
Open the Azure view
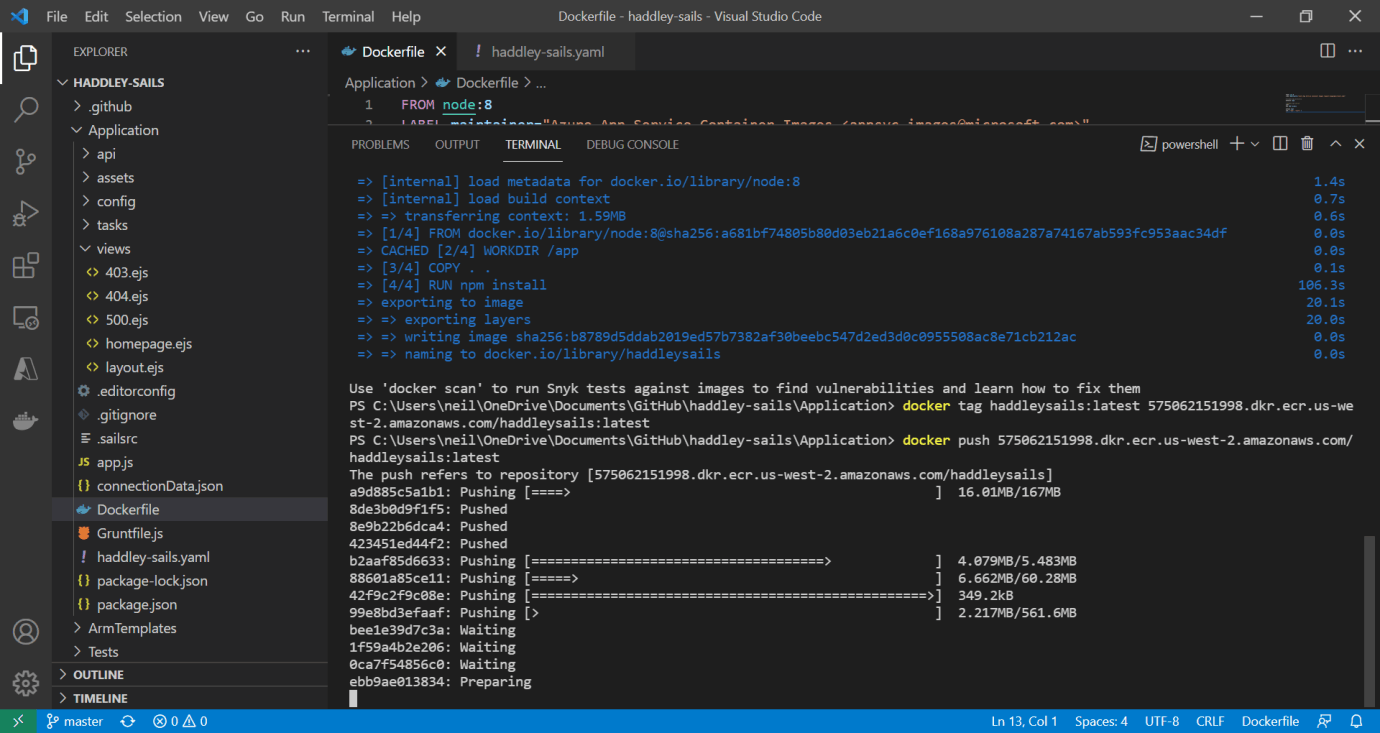[x=26, y=369]
